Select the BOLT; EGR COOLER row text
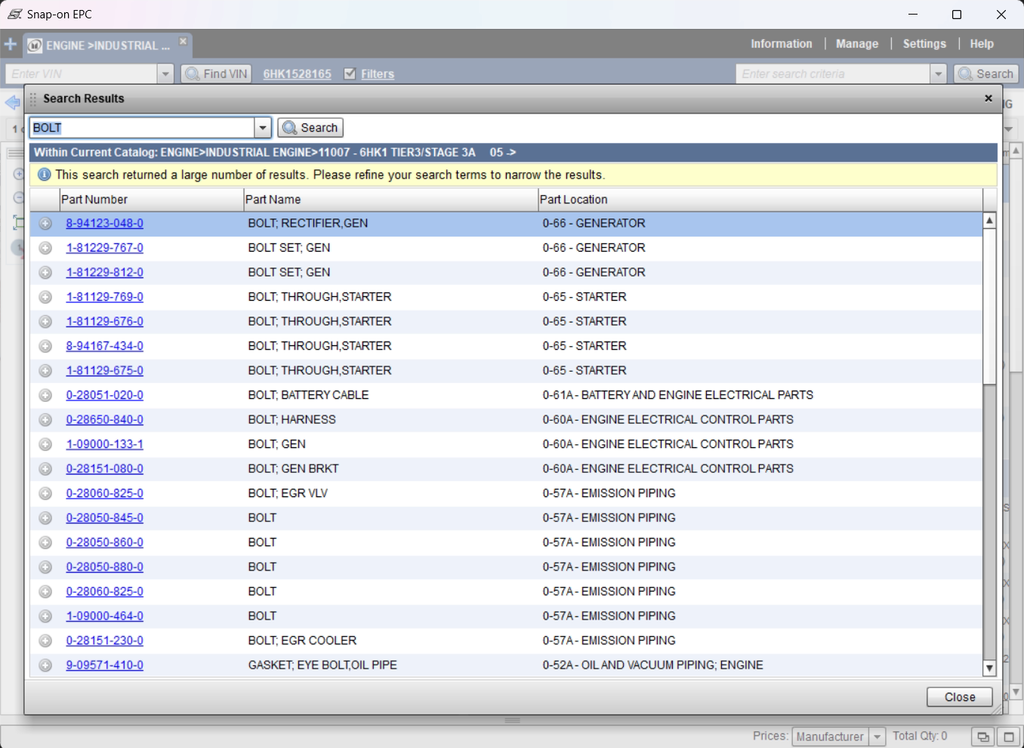The width and height of the screenshot is (1024, 748). [302, 641]
